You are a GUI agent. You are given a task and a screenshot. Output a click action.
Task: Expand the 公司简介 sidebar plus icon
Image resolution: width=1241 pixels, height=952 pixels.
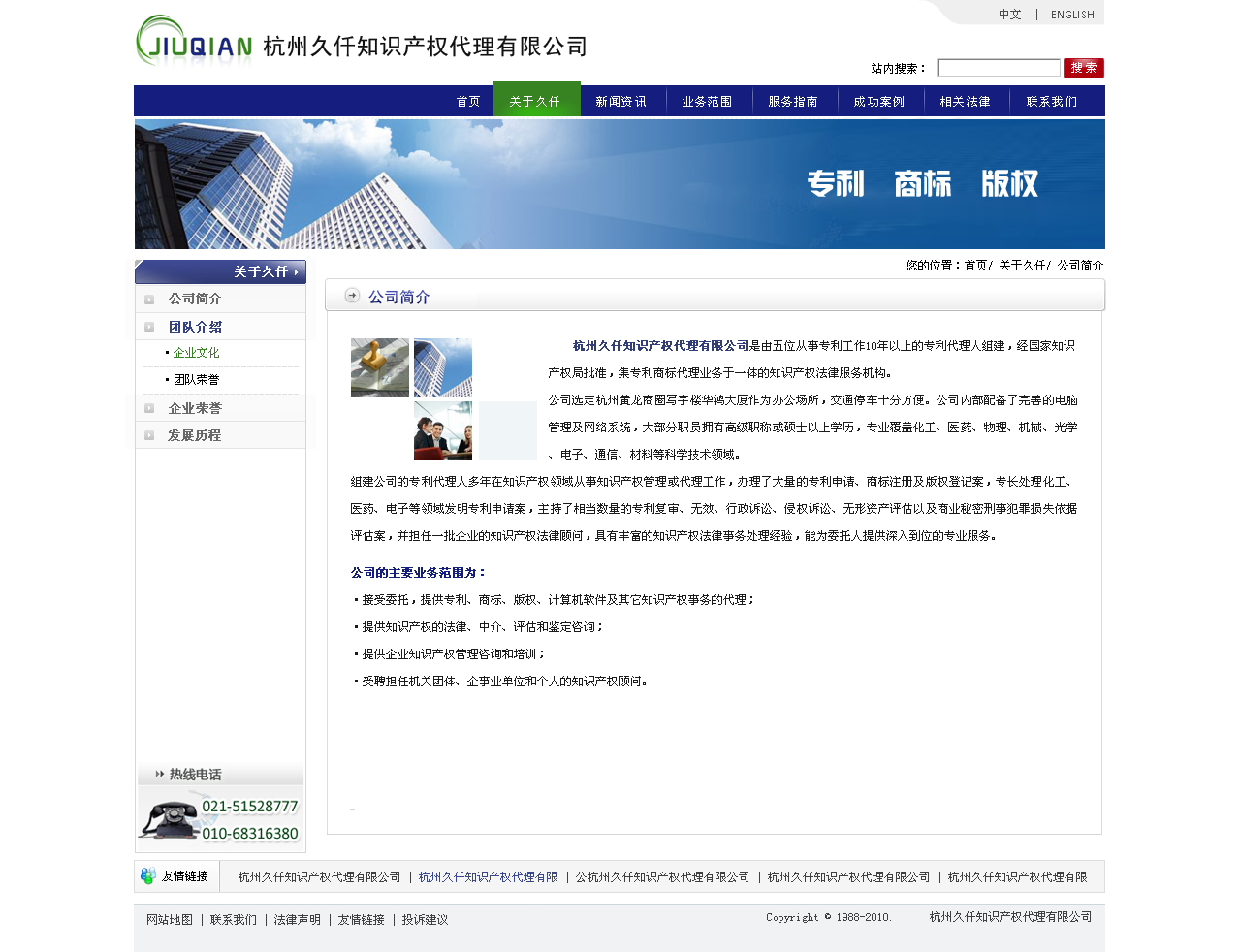[x=149, y=300]
